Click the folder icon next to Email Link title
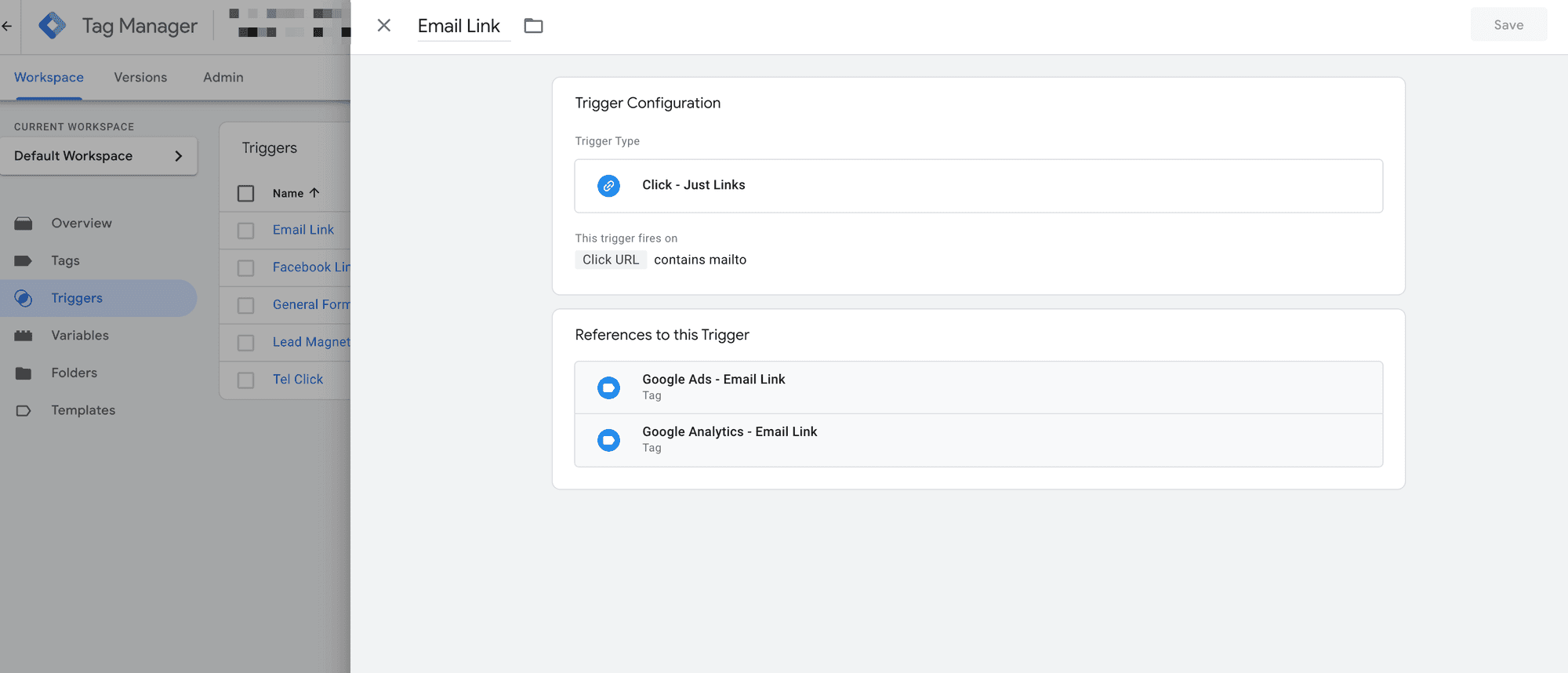This screenshot has height=673, width=1568. tap(533, 26)
